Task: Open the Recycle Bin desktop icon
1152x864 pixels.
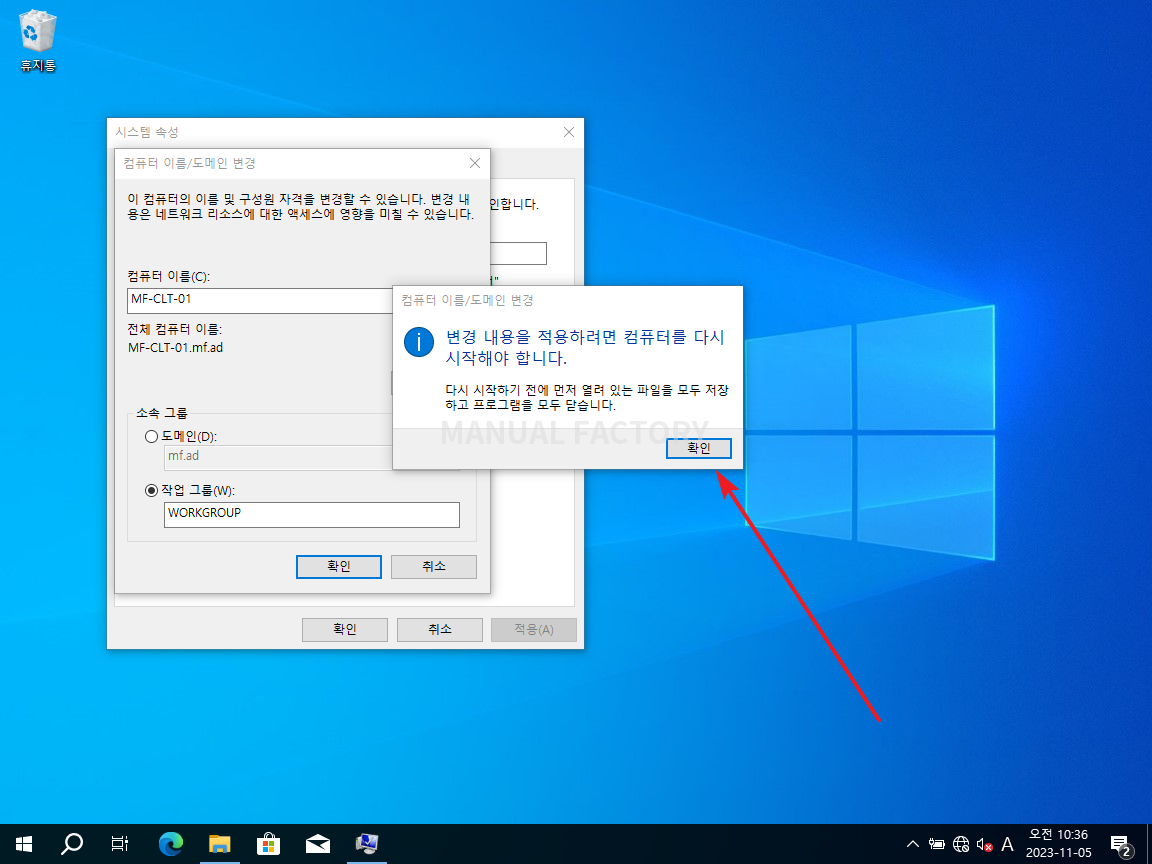Action: 37,41
